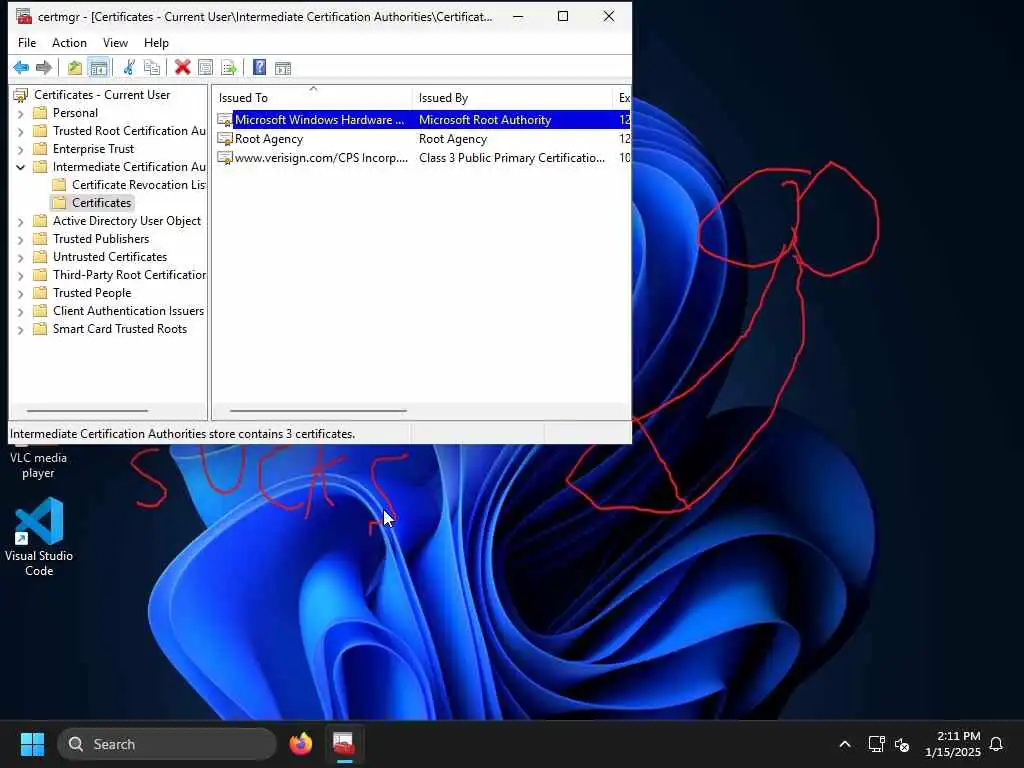Expand the Trusted Publishers node
The image size is (1024, 768).
click(x=20, y=240)
